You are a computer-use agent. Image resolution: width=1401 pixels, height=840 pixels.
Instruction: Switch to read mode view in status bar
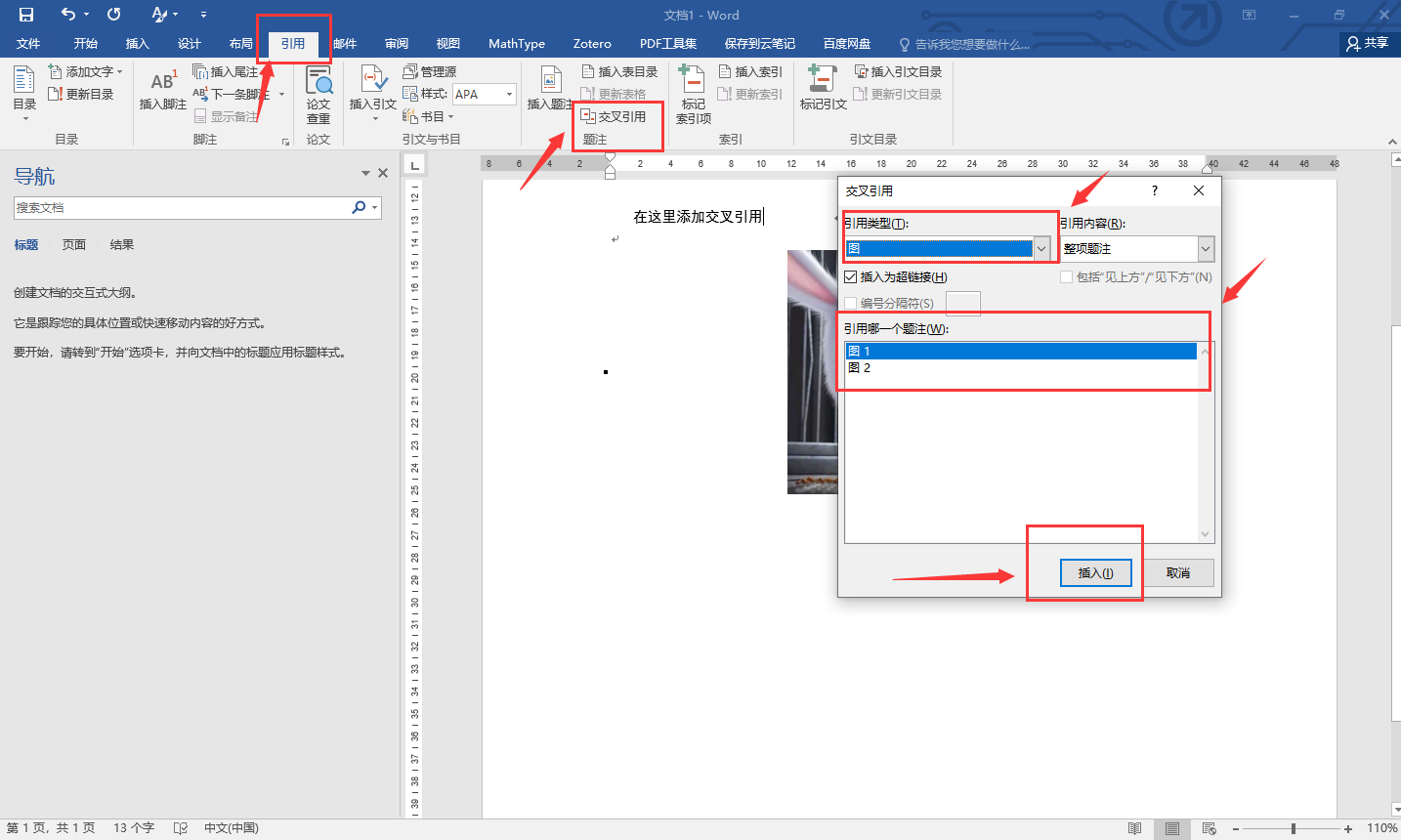tap(1134, 828)
